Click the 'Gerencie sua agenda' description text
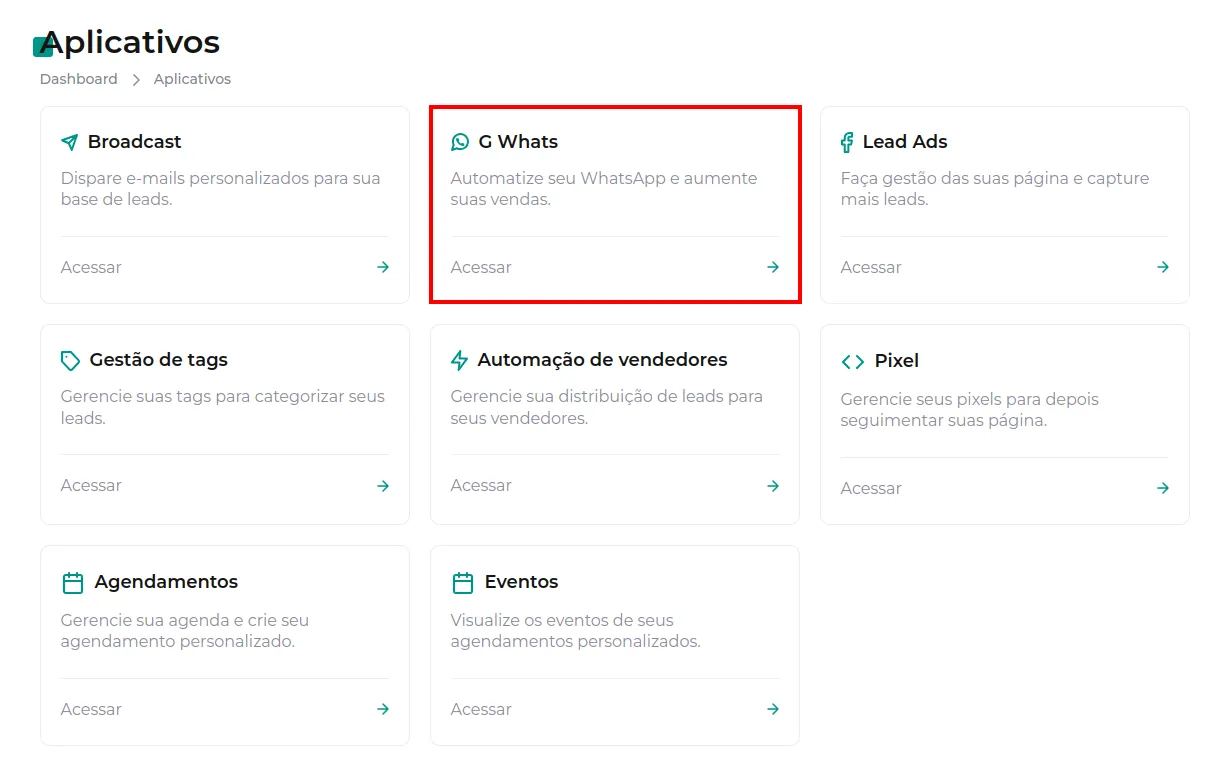 pyautogui.click(x=185, y=631)
